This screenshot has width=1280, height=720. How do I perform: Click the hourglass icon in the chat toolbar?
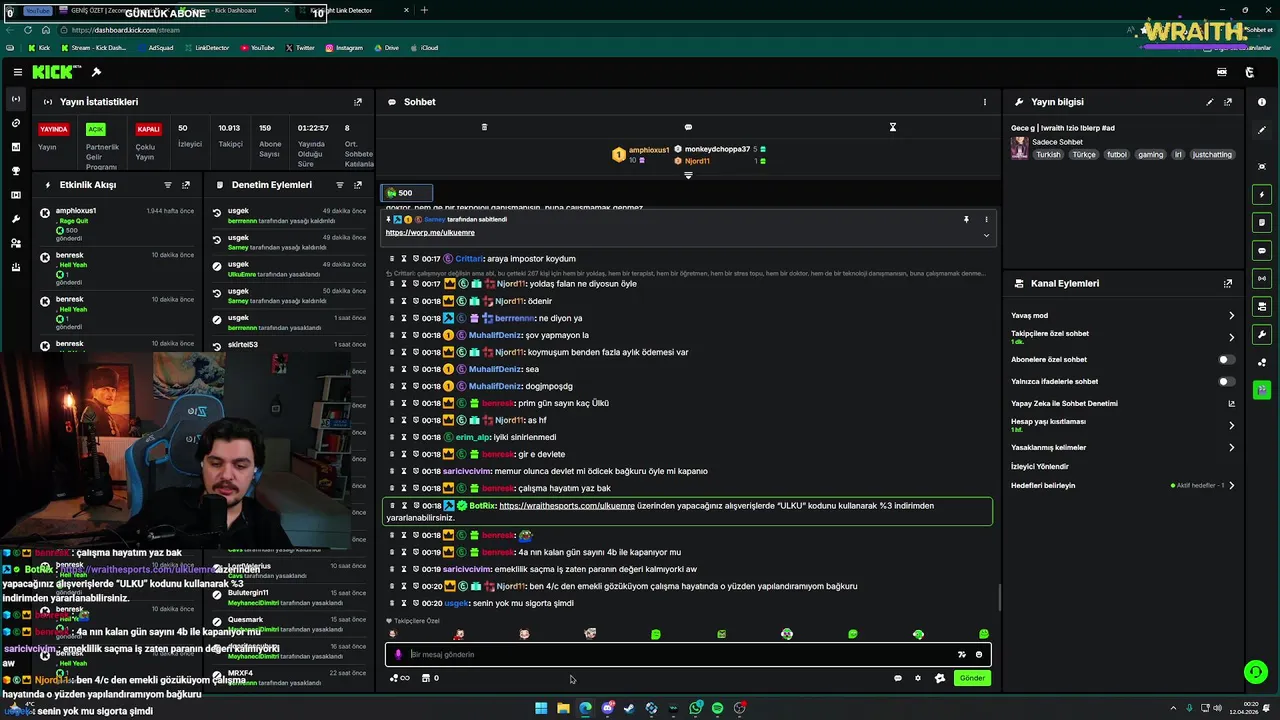pos(893,127)
